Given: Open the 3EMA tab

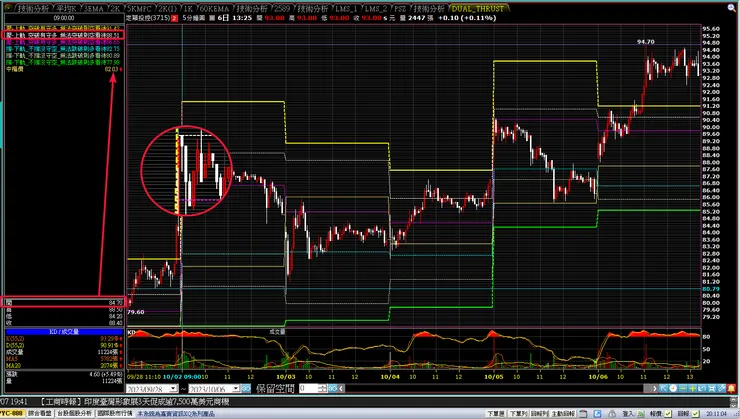Looking at the screenshot, I should pos(94,8).
